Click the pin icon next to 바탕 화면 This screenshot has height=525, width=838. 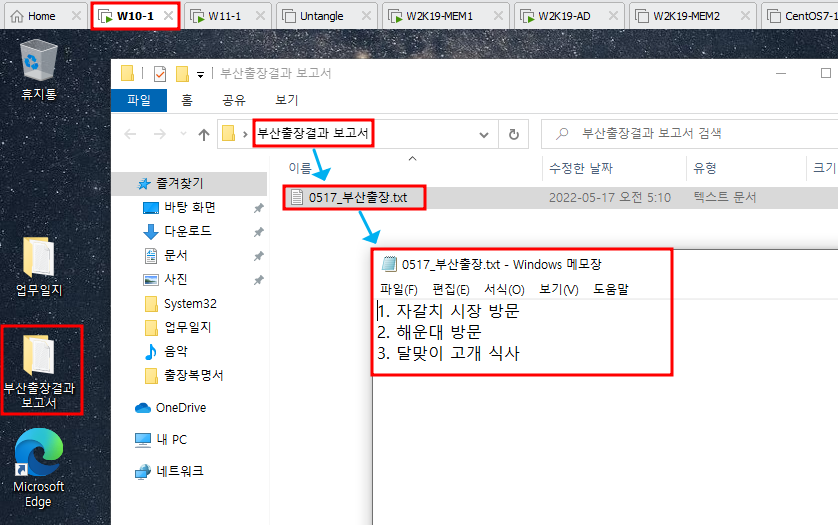pos(259,208)
